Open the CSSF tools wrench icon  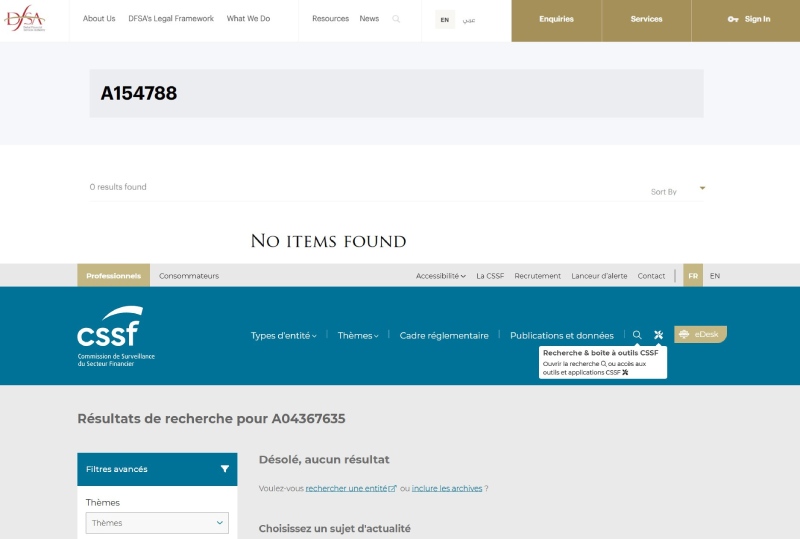click(x=658, y=335)
